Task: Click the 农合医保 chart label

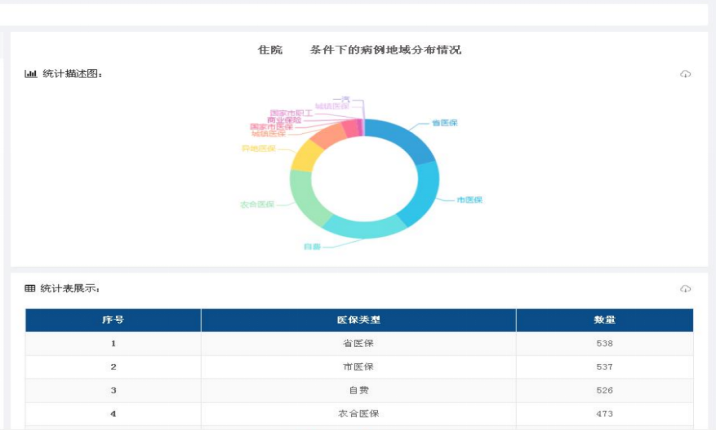Action: [x=257, y=204]
